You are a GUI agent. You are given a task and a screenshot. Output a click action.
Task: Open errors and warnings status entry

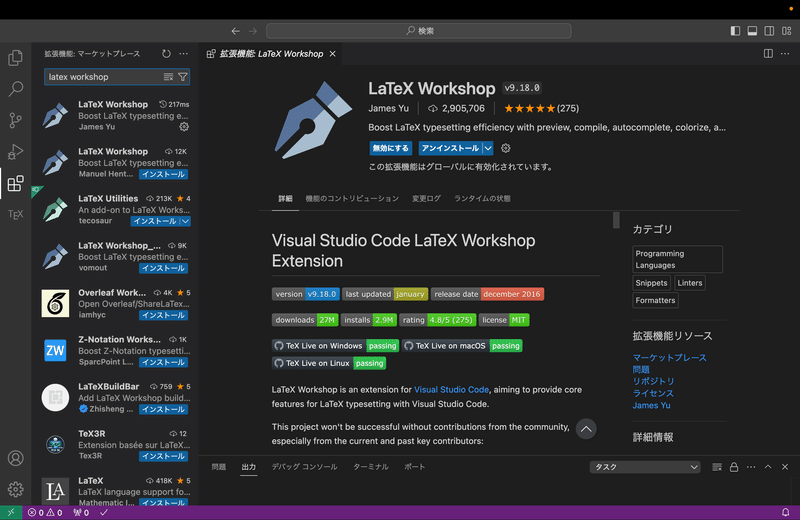(45, 512)
